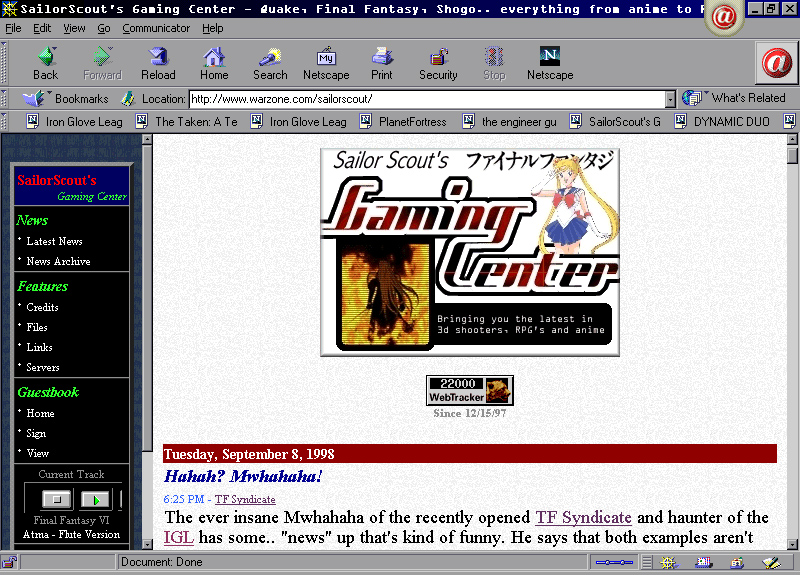This screenshot has height=575, width=800.
Task: Open the Communicator menu
Action: (156, 28)
